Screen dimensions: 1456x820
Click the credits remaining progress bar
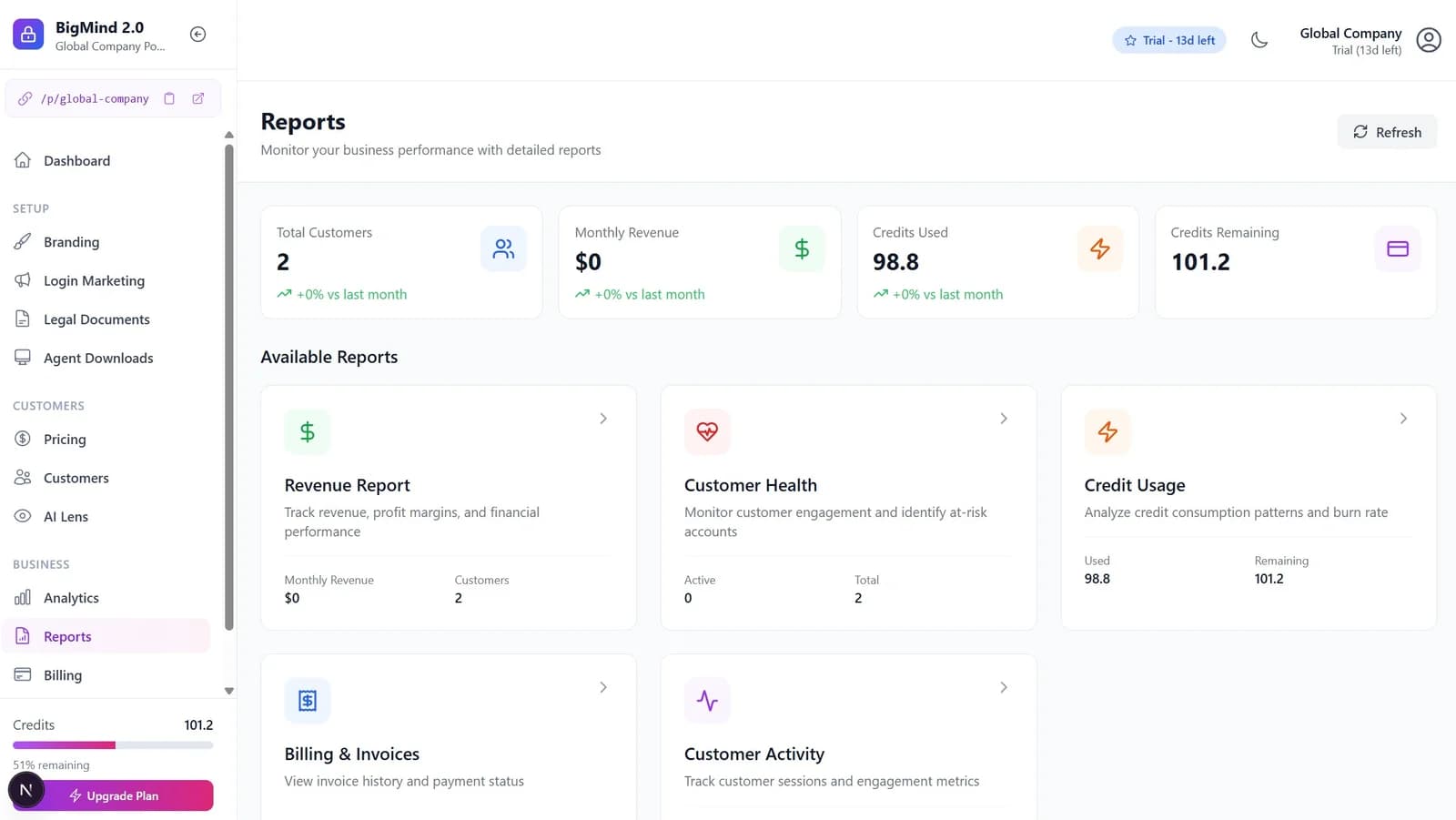tap(112, 744)
